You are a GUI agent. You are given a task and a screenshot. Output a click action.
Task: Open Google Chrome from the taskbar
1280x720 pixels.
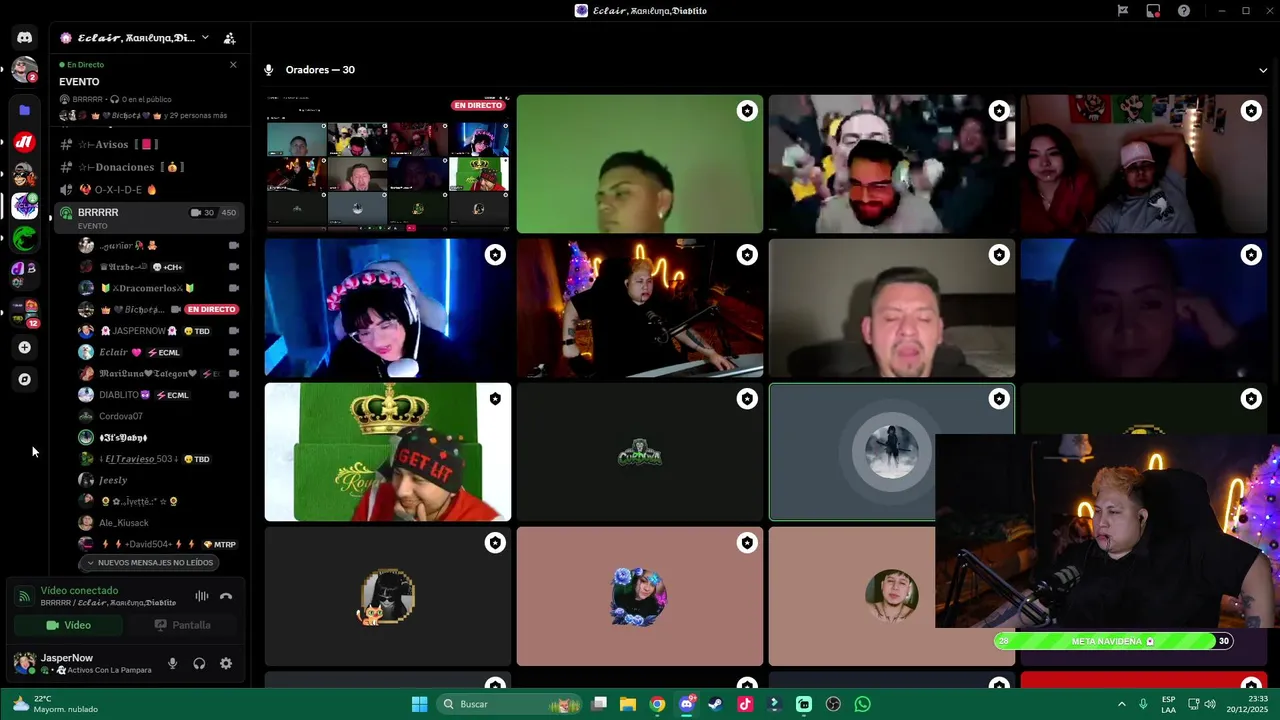[657, 704]
